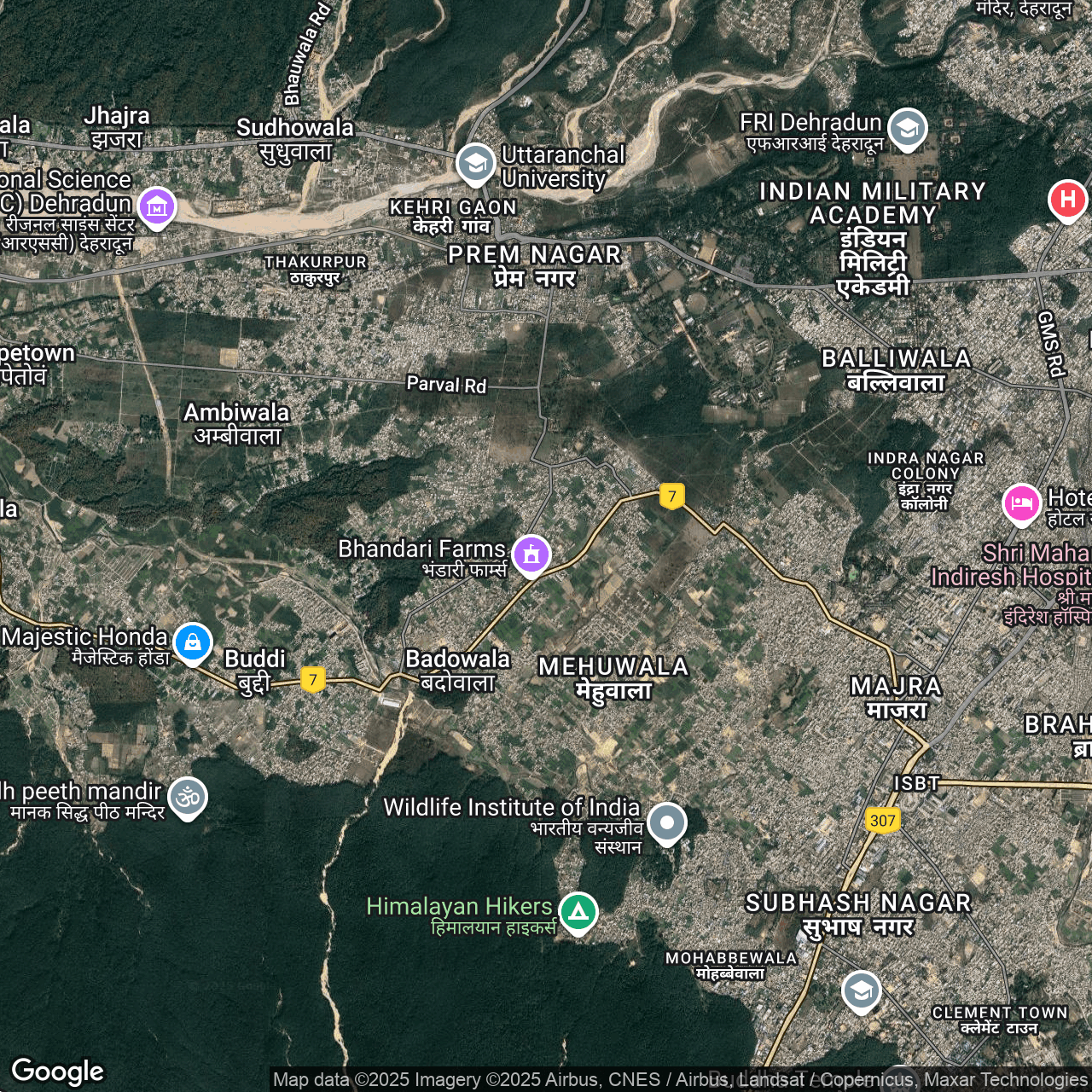Select the school marker near Clement Town

pyautogui.click(x=861, y=990)
